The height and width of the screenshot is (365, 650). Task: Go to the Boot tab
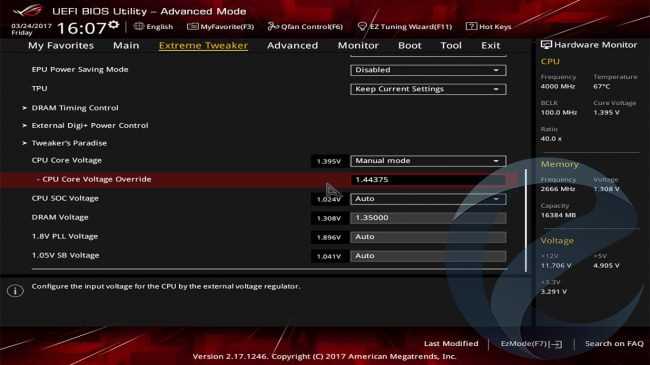(x=410, y=45)
